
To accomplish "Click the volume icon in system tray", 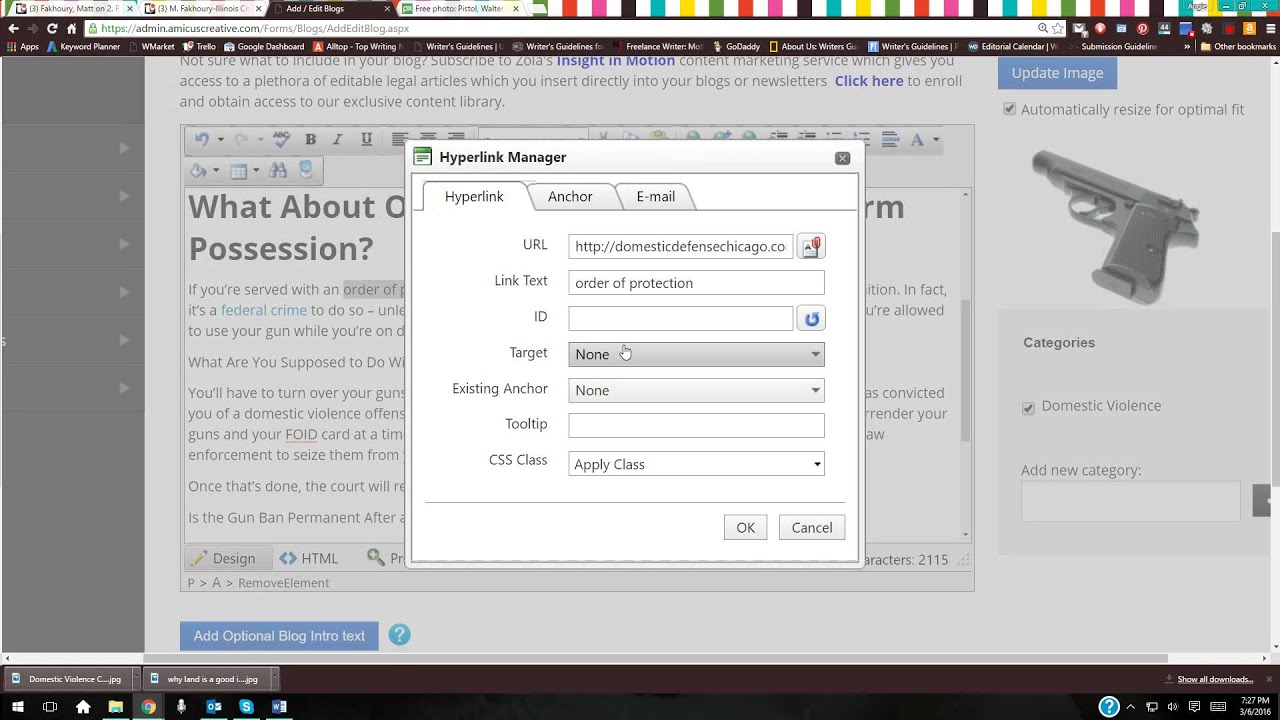I will [1173, 707].
